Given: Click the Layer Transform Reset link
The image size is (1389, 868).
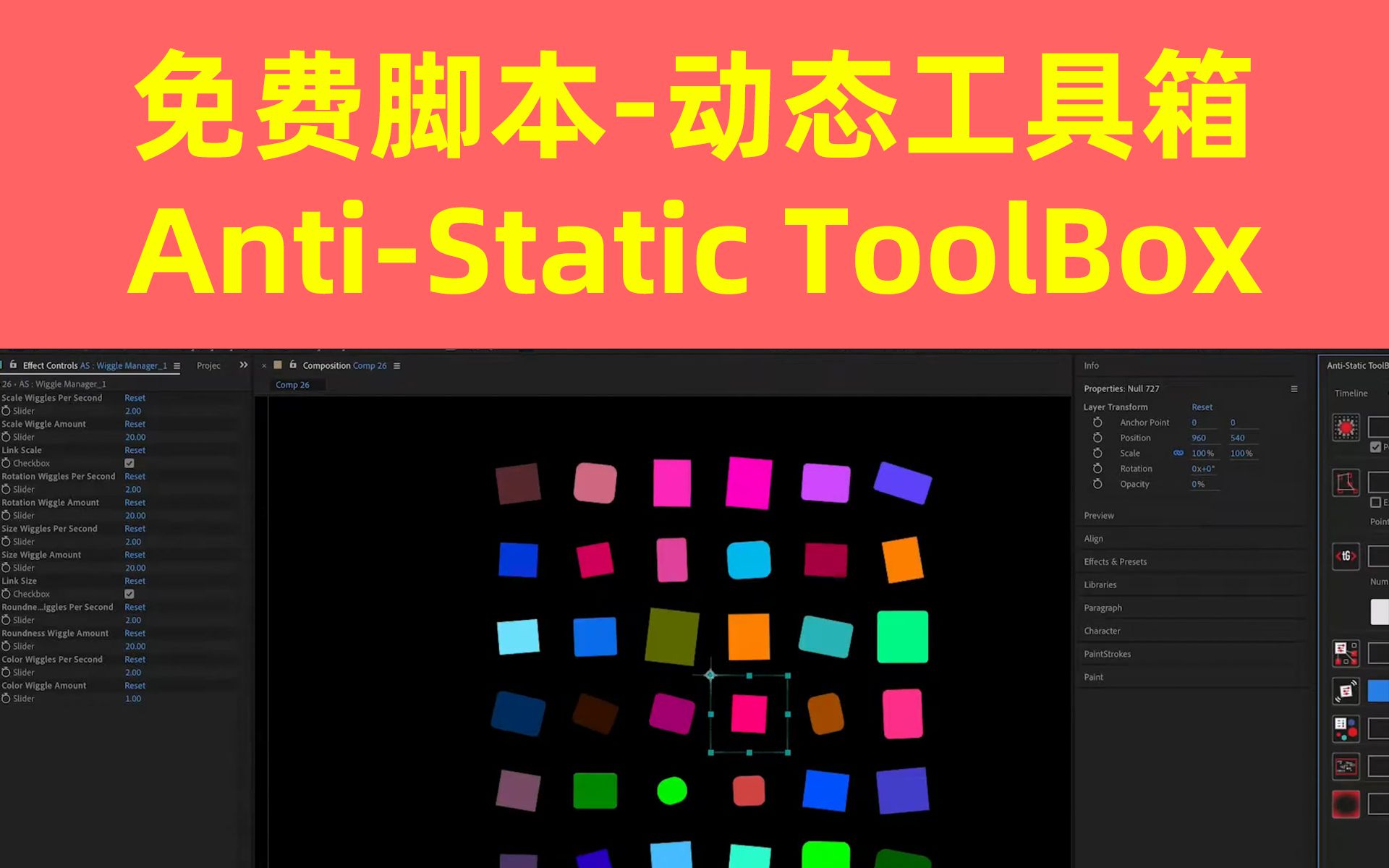Looking at the screenshot, I should pos(1202,407).
